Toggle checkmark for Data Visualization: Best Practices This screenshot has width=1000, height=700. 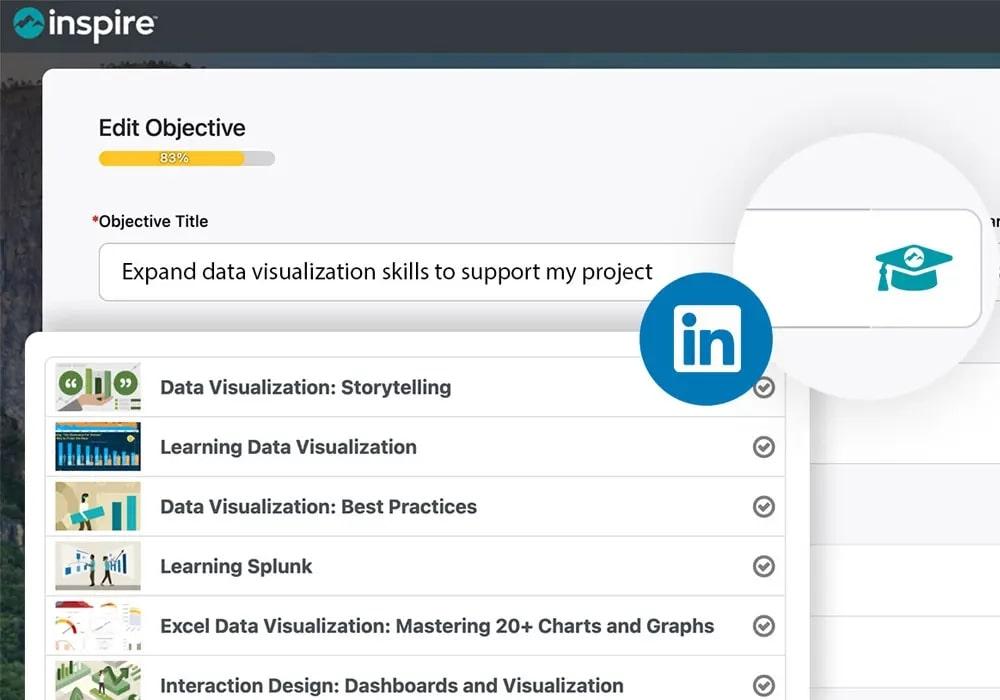764,507
